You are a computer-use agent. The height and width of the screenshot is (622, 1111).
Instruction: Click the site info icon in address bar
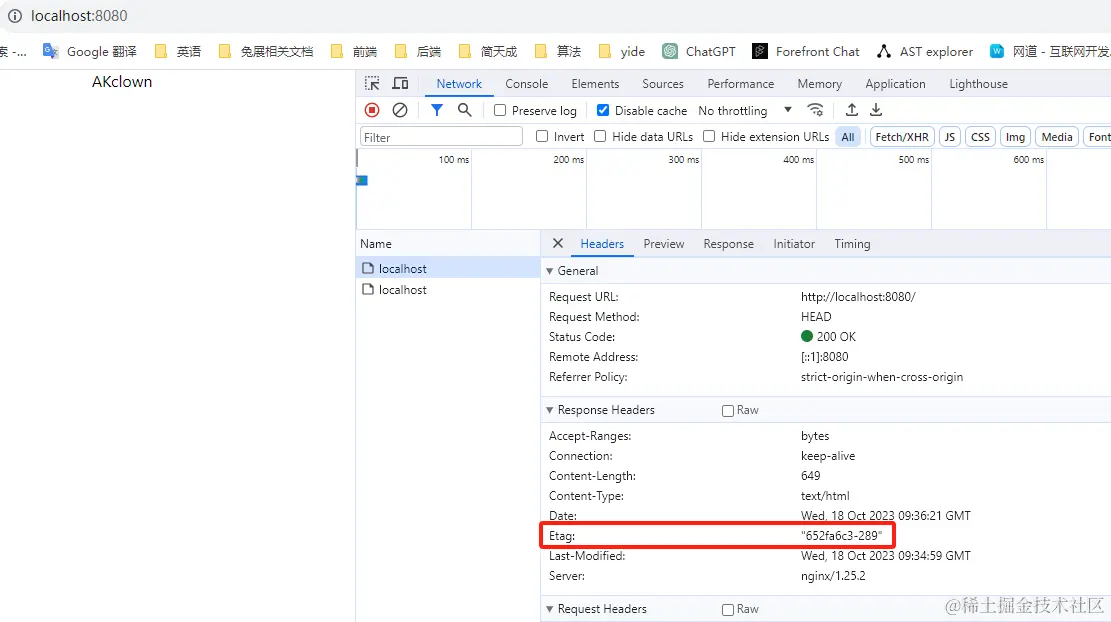(x=15, y=16)
